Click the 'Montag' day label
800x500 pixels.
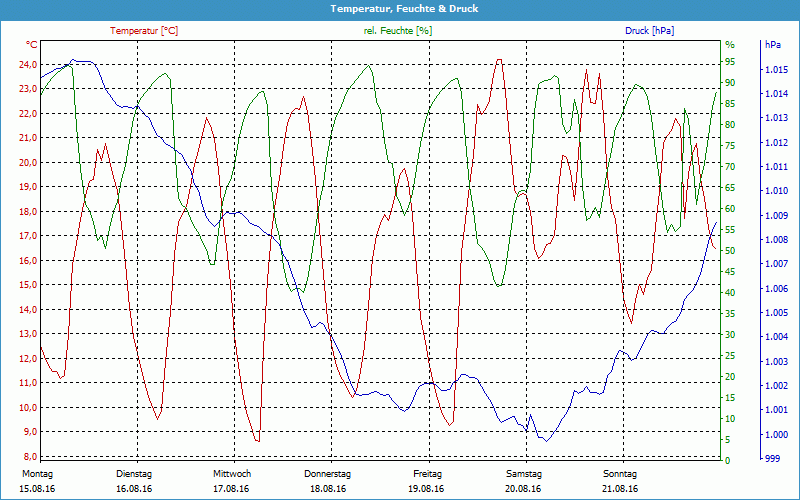[37, 474]
